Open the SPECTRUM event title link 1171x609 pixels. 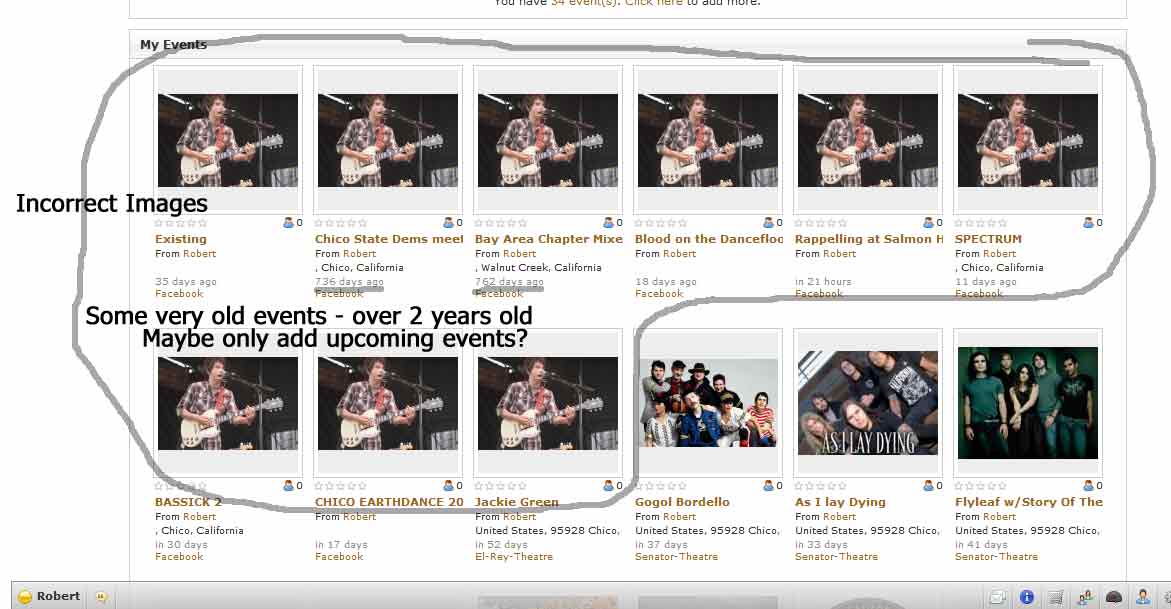pyautogui.click(x=988, y=239)
